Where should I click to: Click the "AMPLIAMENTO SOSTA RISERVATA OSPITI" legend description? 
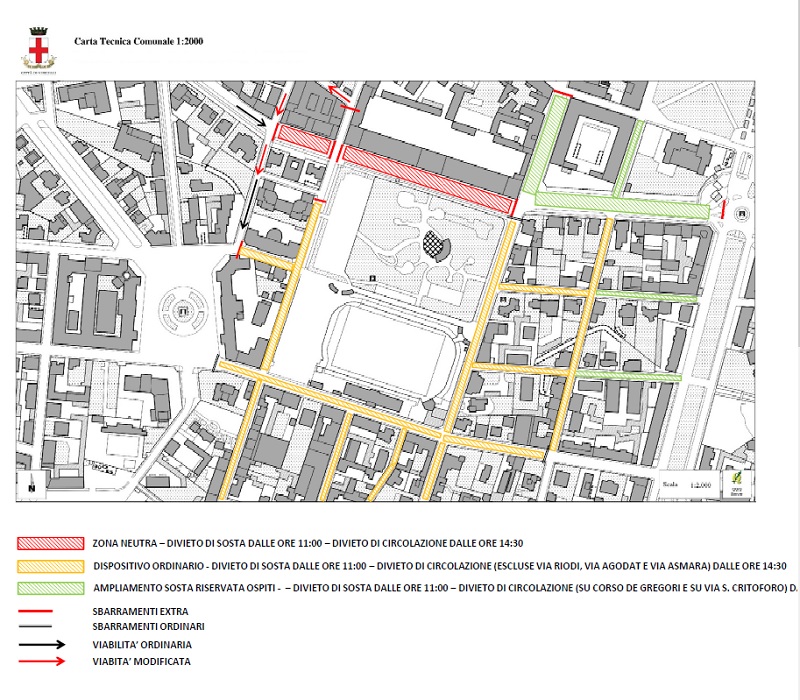445,588
